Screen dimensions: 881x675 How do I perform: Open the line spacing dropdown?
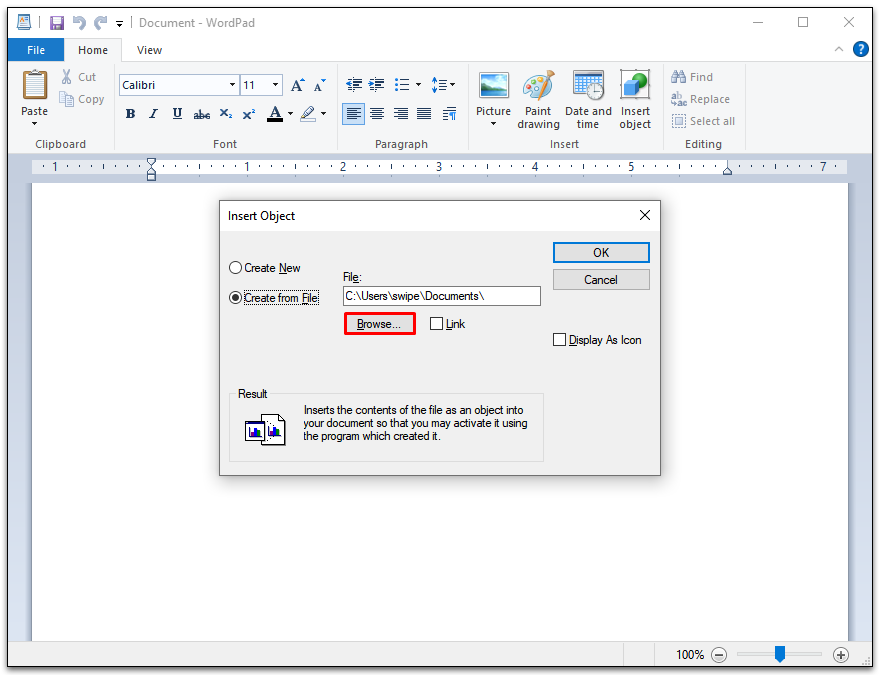click(443, 85)
